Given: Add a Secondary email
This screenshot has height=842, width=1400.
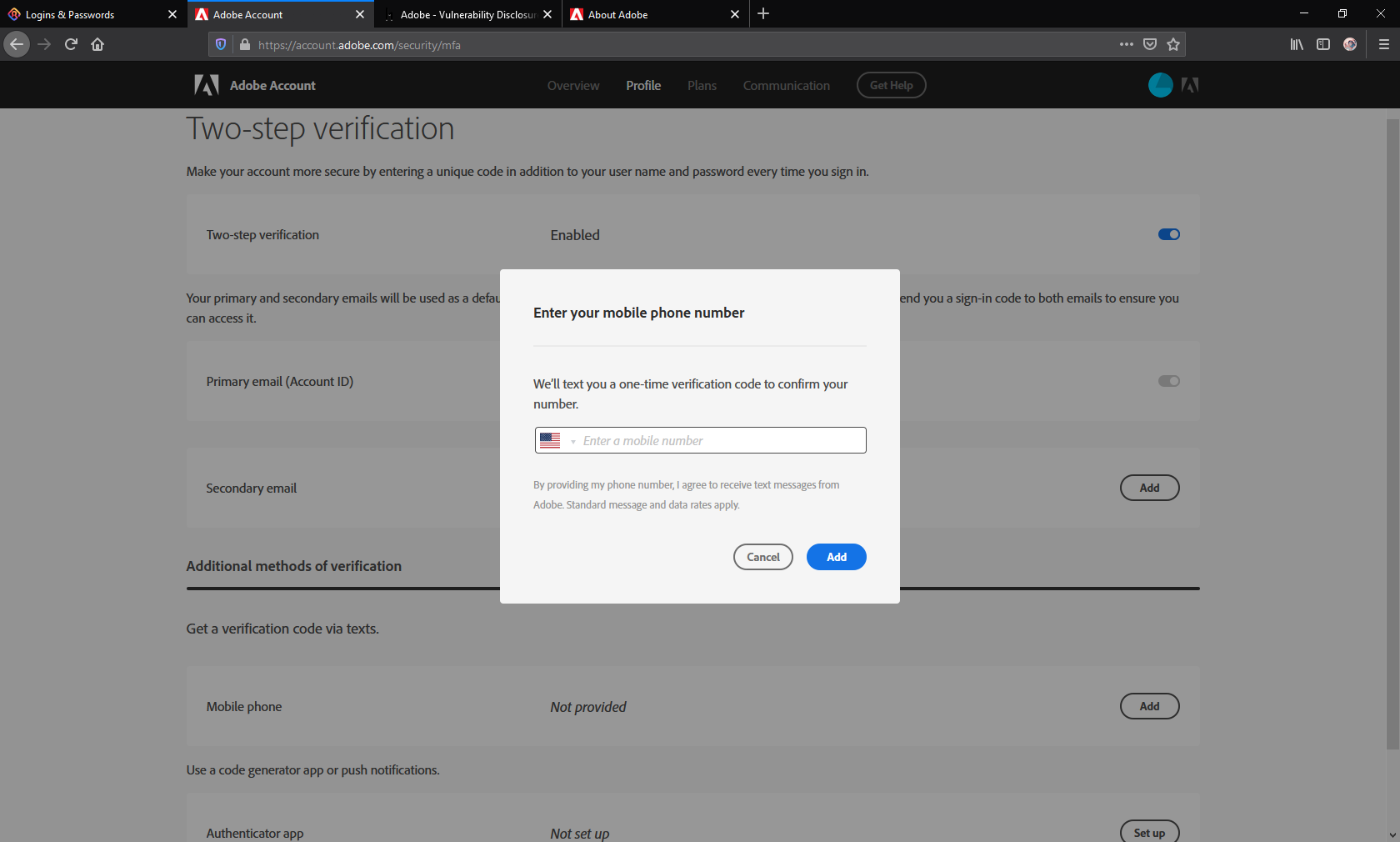Looking at the screenshot, I should (1150, 488).
